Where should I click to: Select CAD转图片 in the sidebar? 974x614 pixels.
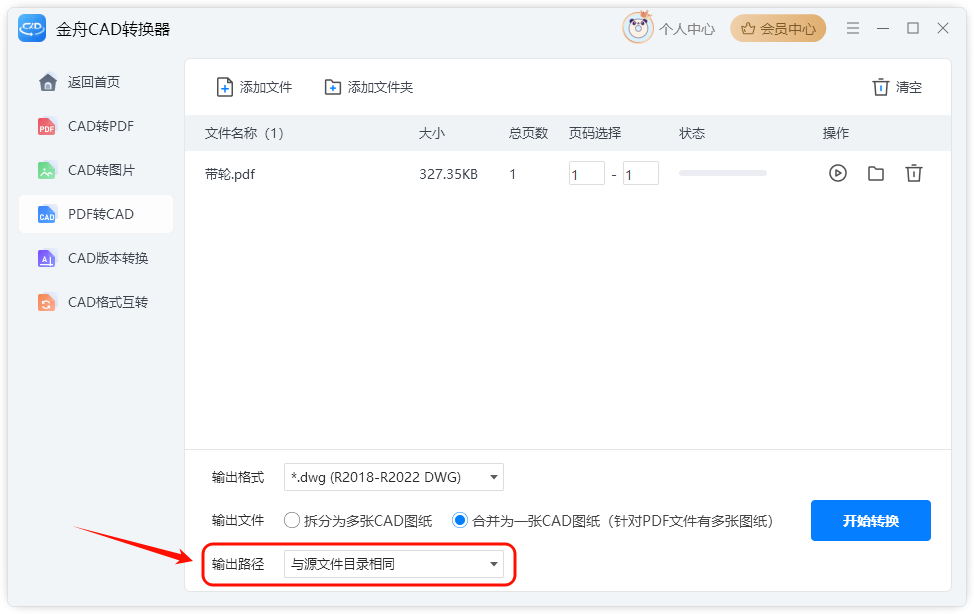click(x=96, y=170)
